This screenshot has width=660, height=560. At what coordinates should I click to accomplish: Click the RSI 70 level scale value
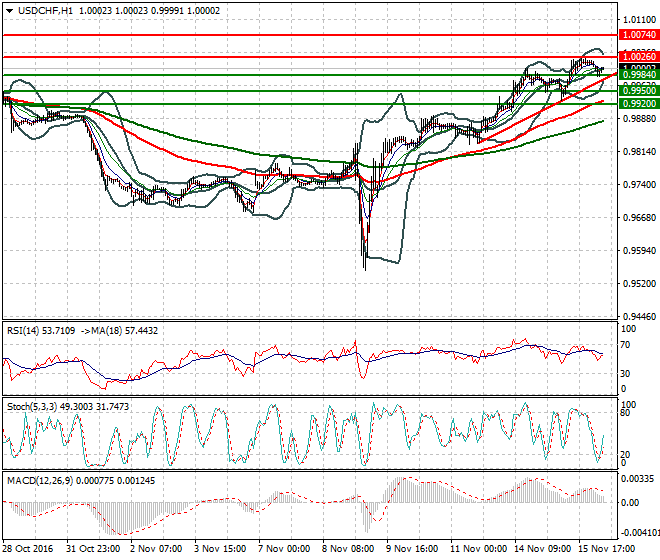[x=627, y=345]
